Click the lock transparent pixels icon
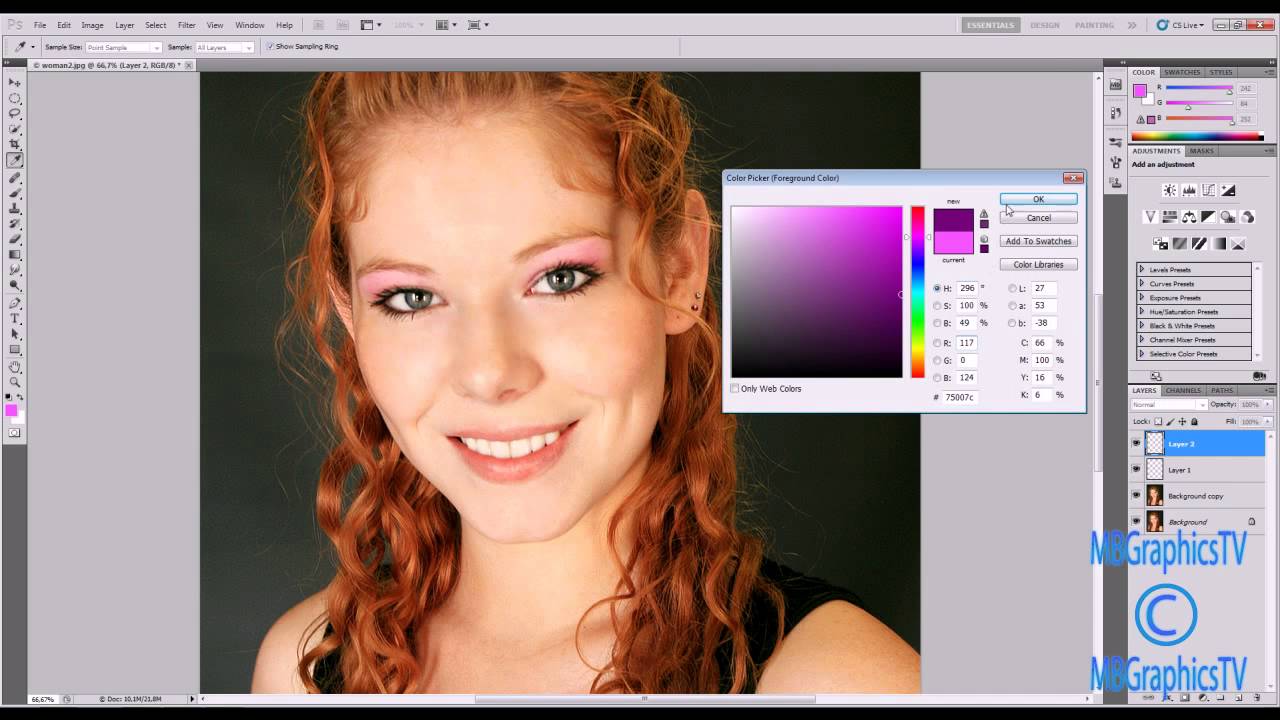Image resolution: width=1280 pixels, height=720 pixels. coord(1158,421)
